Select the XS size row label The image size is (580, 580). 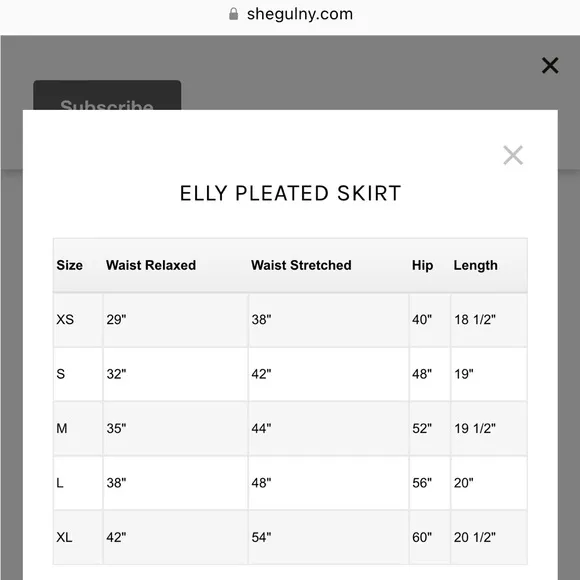pyautogui.click(x=65, y=320)
